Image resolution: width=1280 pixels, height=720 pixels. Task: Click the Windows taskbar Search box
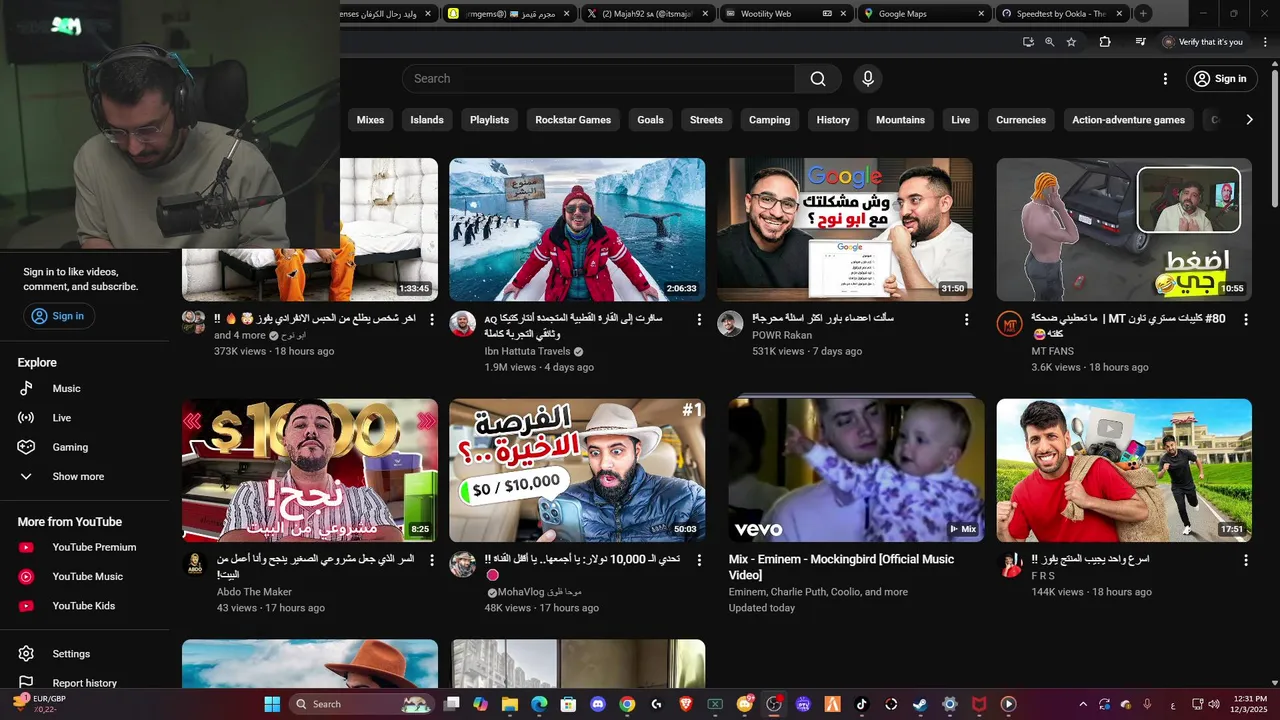pyautogui.click(x=363, y=704)
